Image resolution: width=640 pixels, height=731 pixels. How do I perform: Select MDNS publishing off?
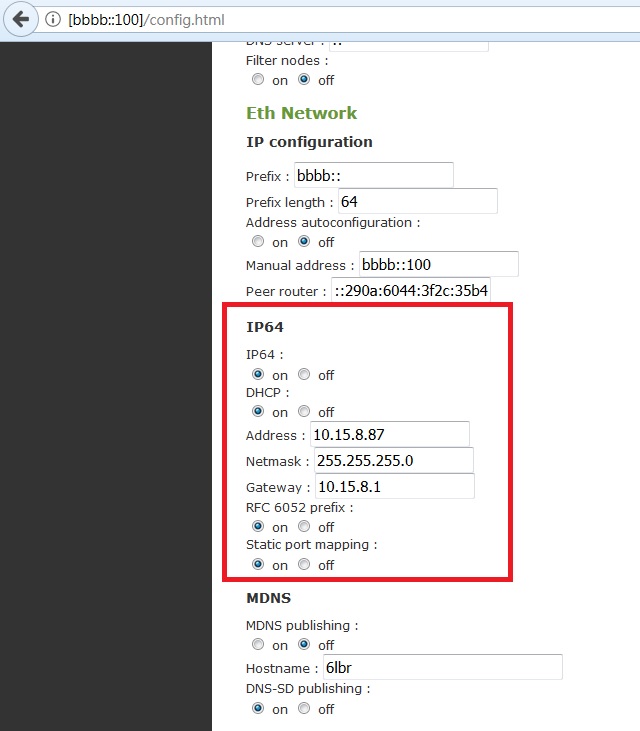pos(304,644)
